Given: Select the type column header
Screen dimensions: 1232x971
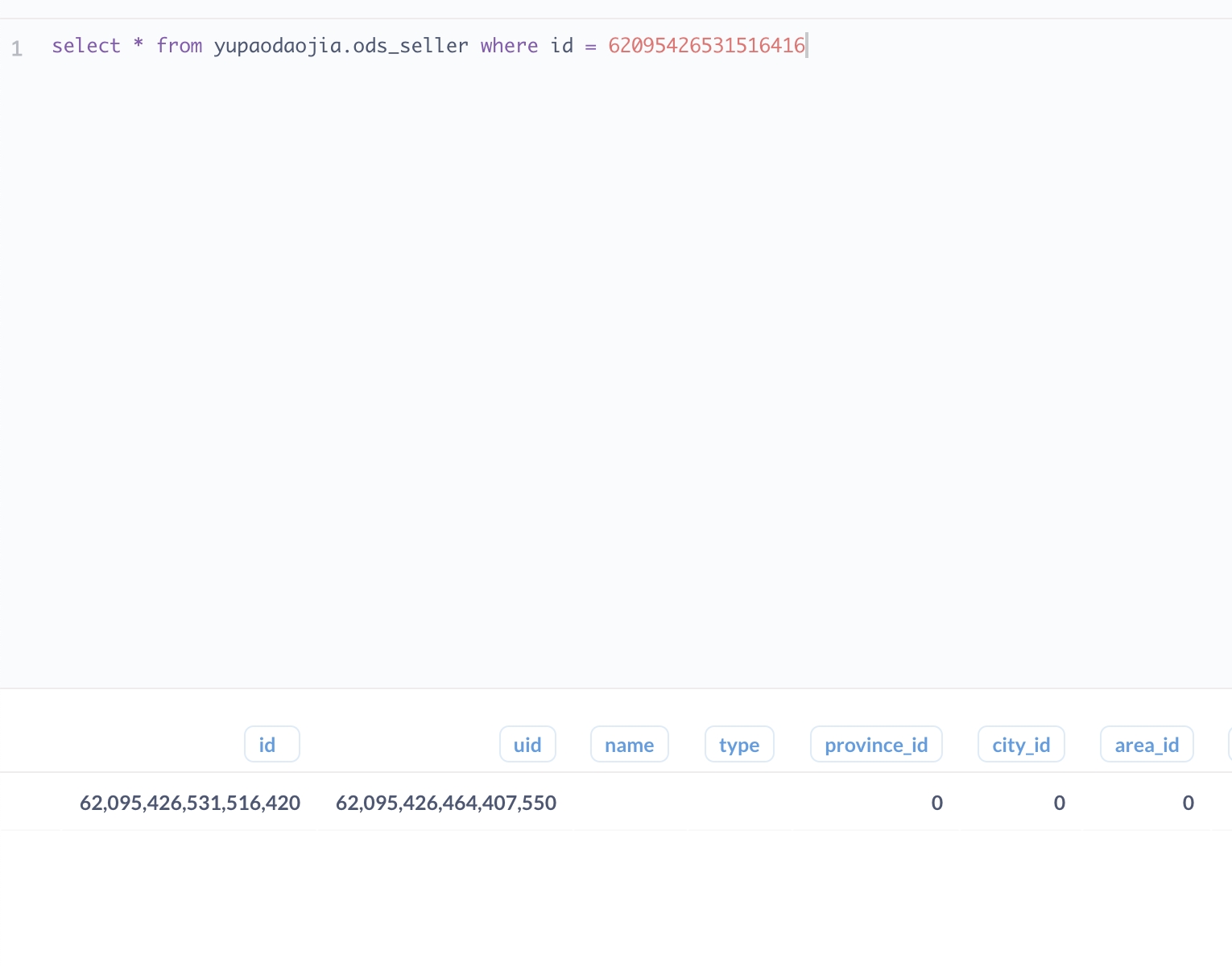Looking at the screenshot, I should [x=739, y=745].
